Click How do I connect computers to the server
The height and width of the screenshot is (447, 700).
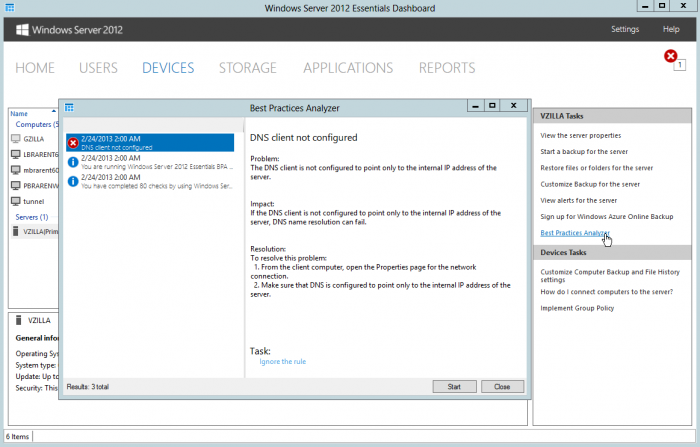(x=606, y=292)
